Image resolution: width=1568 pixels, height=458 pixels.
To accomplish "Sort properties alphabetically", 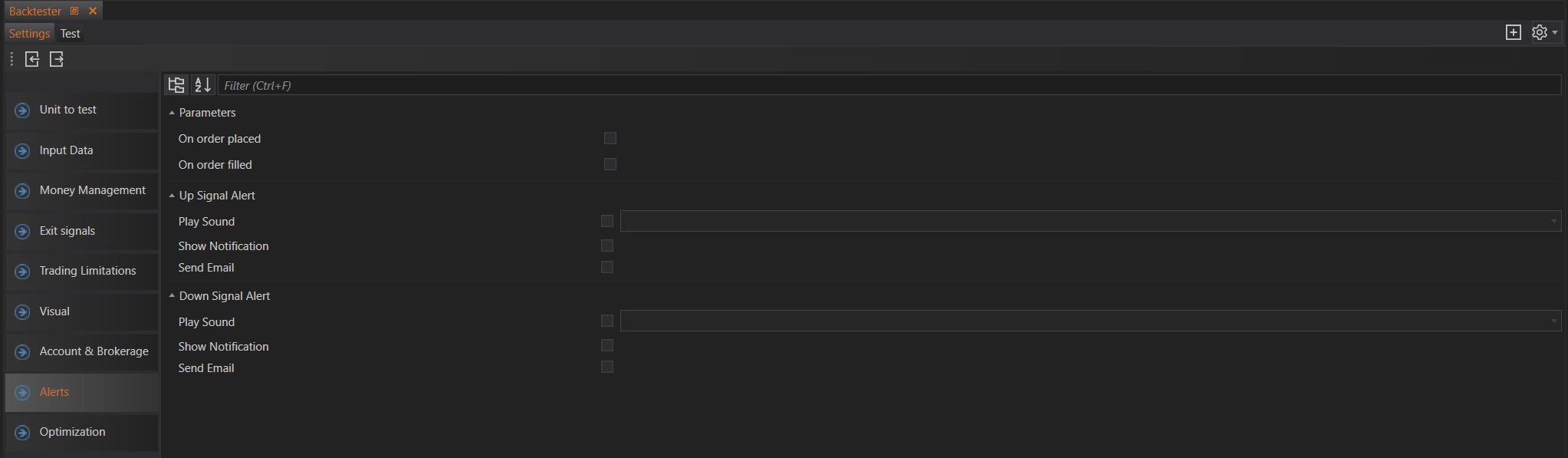I will pos(202,85).
